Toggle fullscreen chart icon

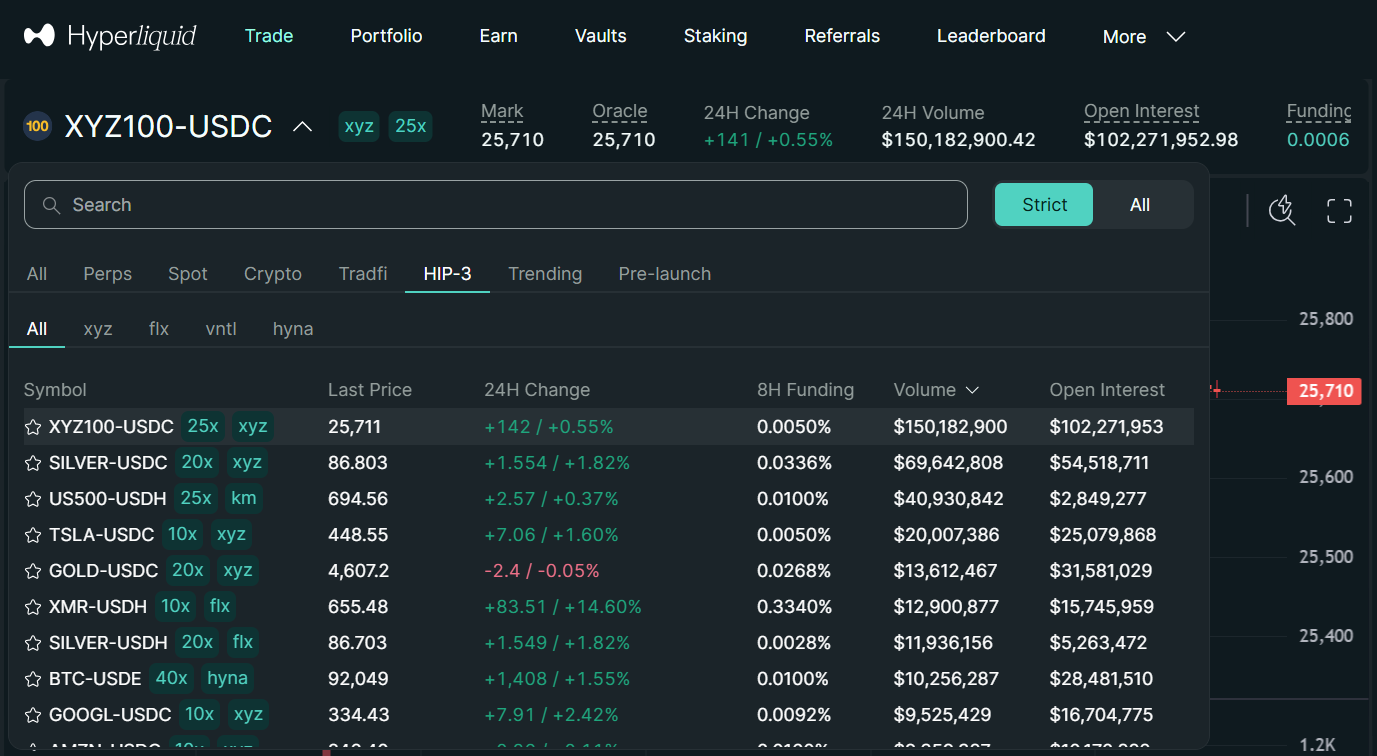(1339, 210)
